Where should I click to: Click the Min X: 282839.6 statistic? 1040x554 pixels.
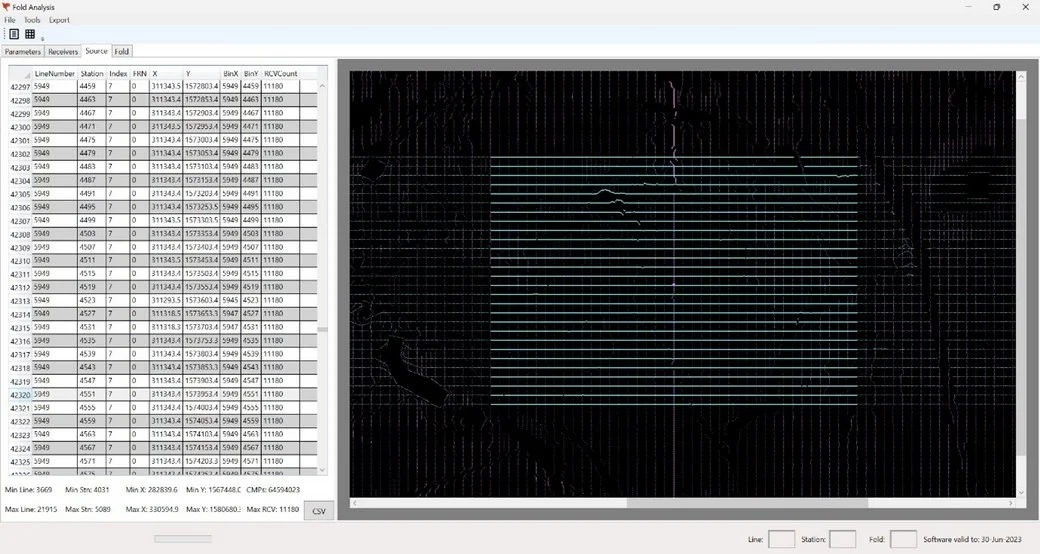(x=152, y=490)
